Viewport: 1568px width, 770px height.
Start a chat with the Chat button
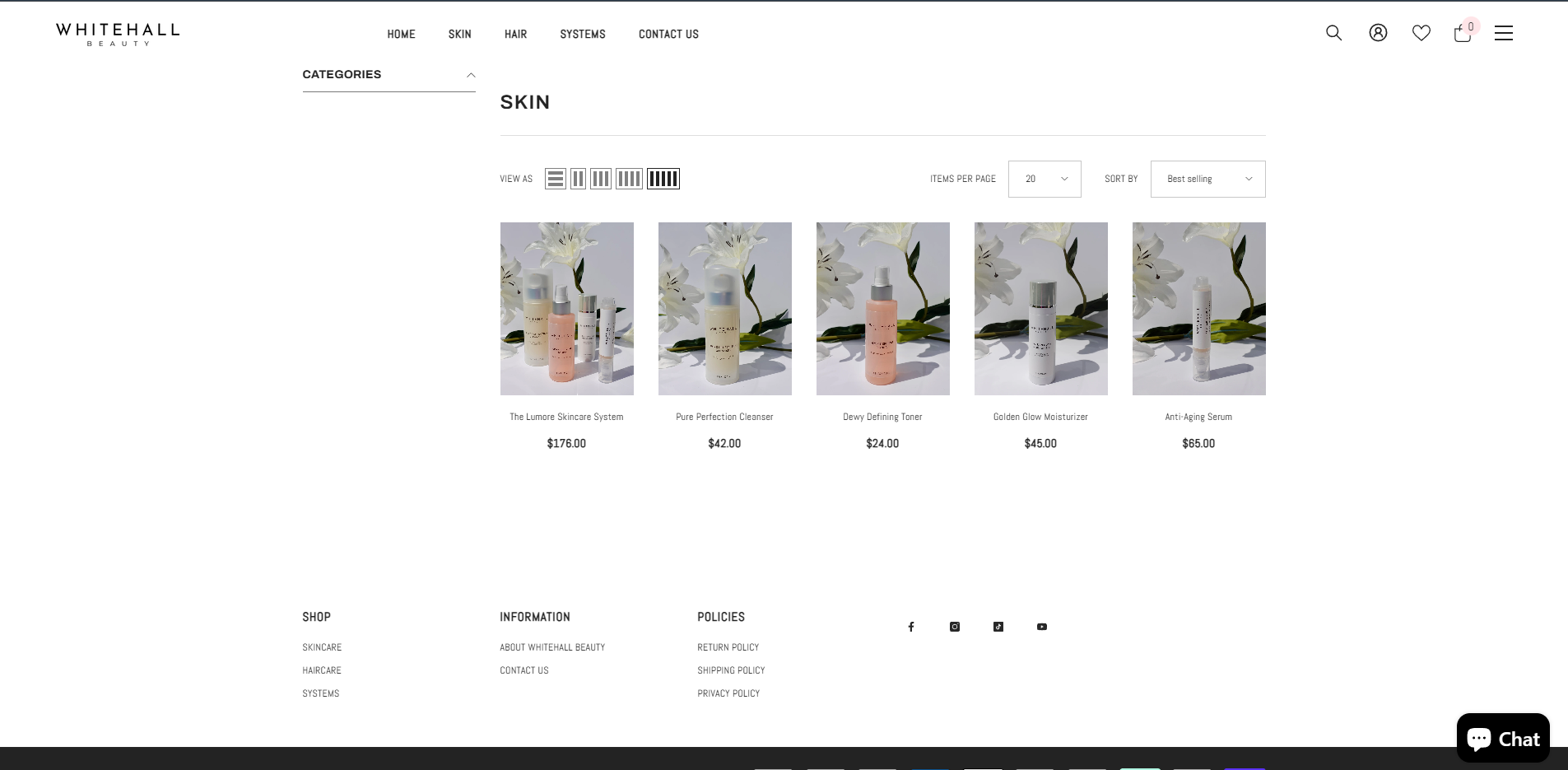point(1503,738)
